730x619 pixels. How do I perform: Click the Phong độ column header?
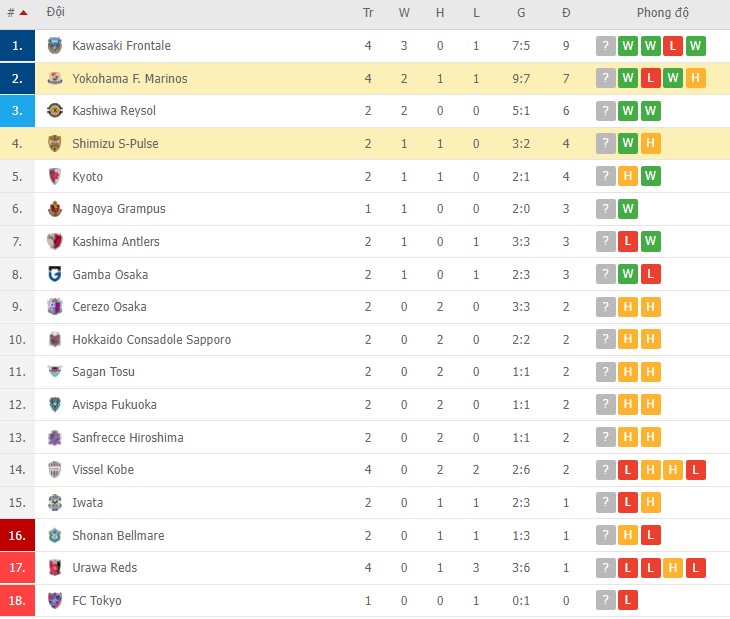[x=663, y=13]
